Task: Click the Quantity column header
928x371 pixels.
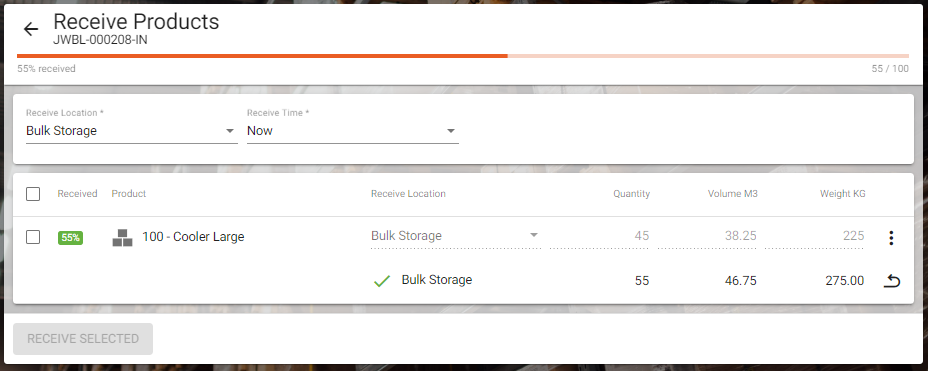Action: point(631,193)
